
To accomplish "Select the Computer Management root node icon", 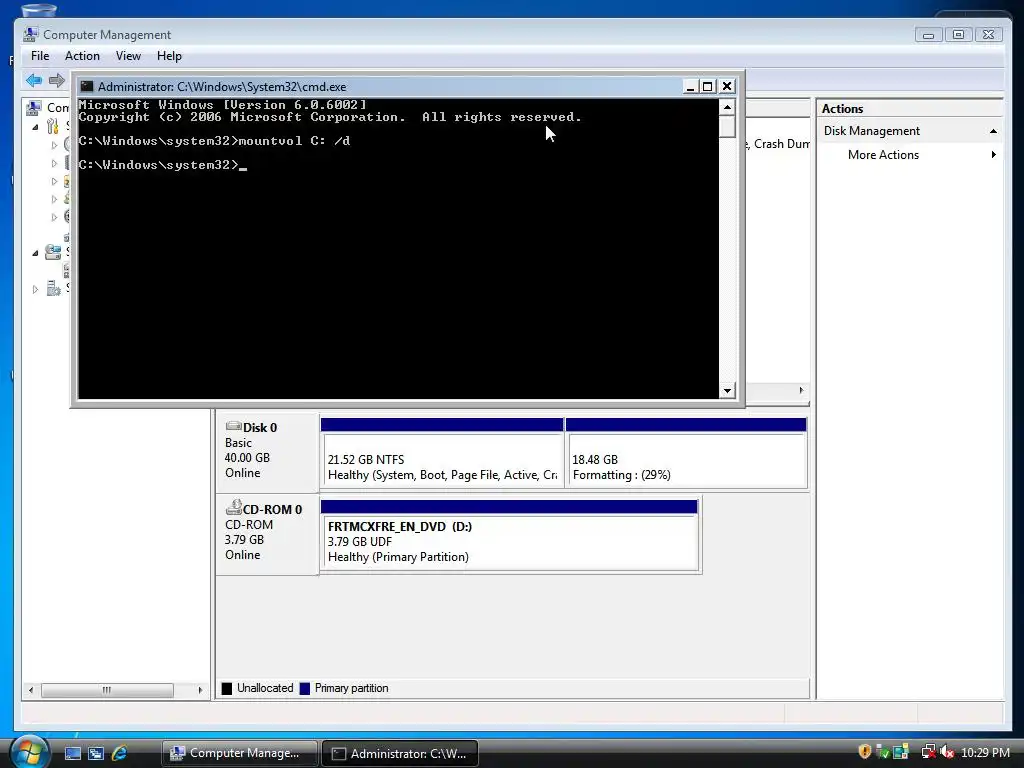I will (33, 107).
